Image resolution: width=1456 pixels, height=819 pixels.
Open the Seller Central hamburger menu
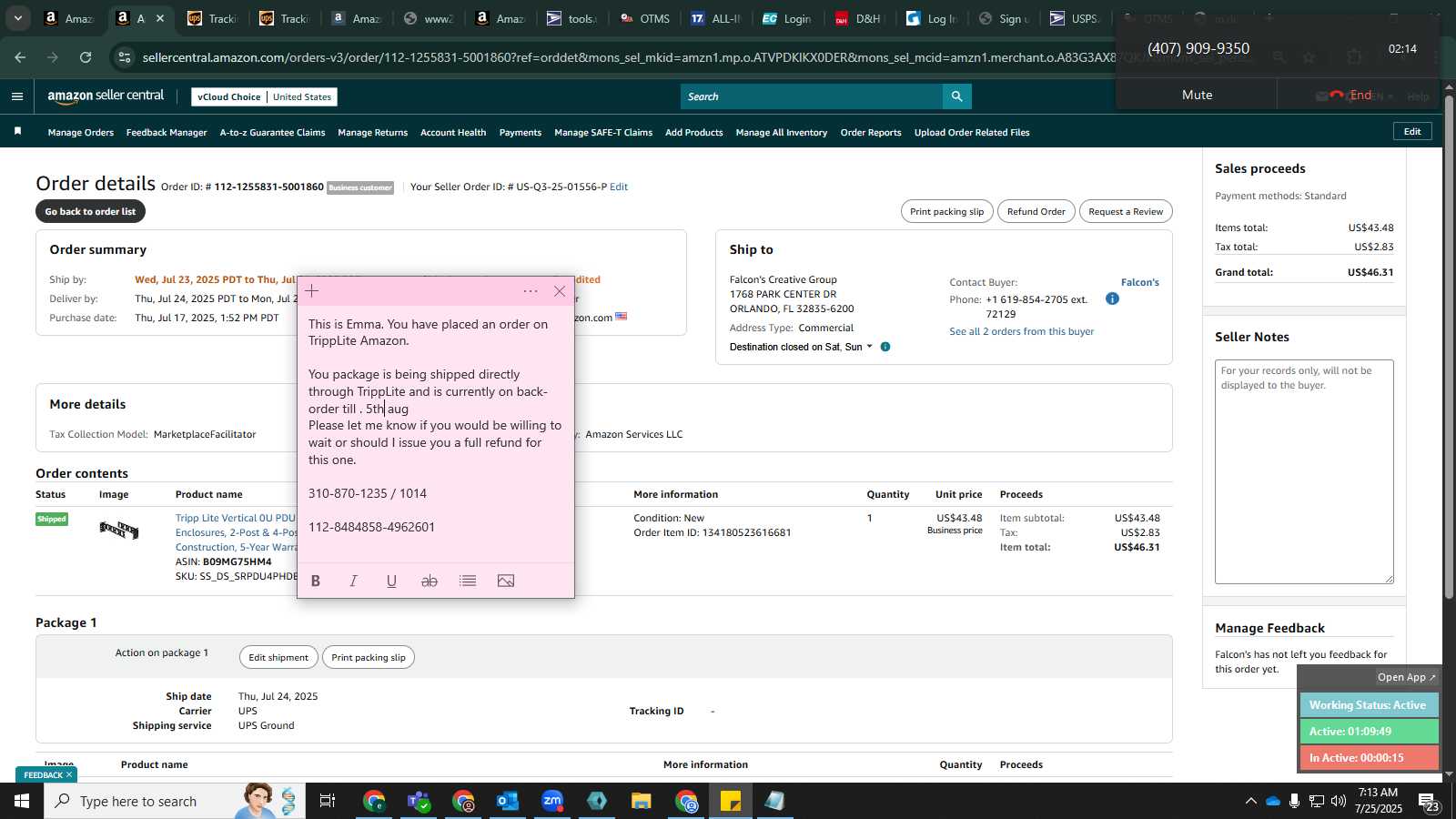tap(17, 96)
